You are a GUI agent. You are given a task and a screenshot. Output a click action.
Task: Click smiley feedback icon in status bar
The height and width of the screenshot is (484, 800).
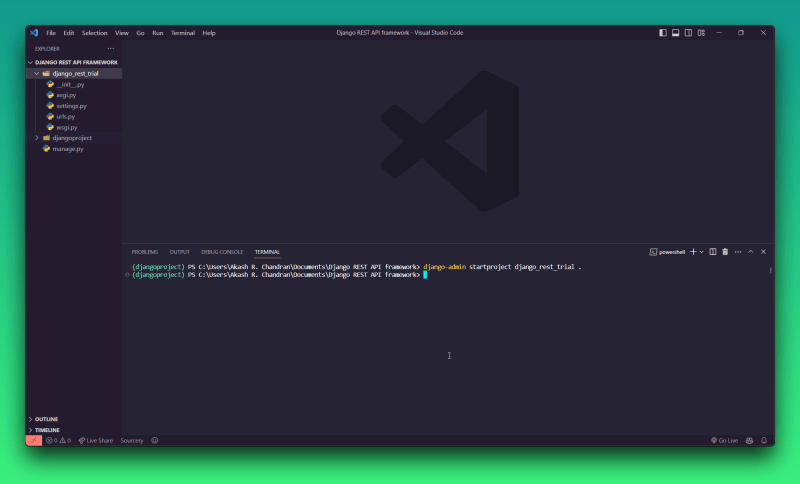coord(155,441)
